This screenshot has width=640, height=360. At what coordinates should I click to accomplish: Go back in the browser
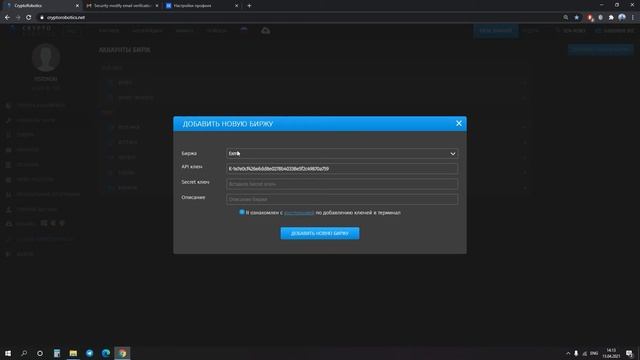[x=7, y=18]
